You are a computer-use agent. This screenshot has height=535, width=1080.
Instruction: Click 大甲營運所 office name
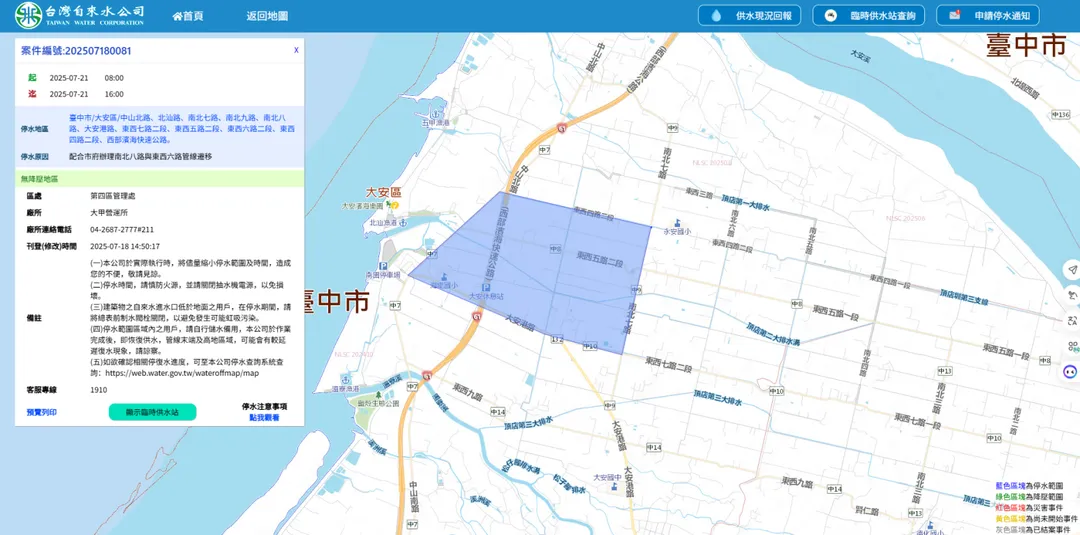pos(109,213)
